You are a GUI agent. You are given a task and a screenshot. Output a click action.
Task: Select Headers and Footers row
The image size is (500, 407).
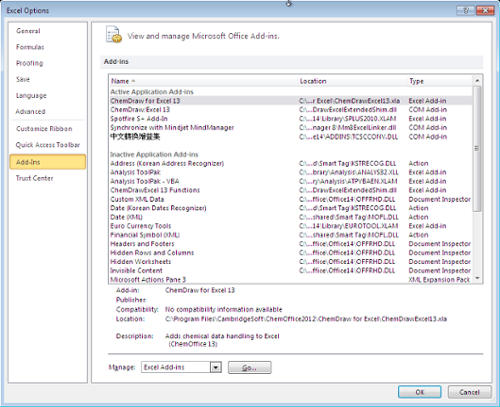point(291,244)
